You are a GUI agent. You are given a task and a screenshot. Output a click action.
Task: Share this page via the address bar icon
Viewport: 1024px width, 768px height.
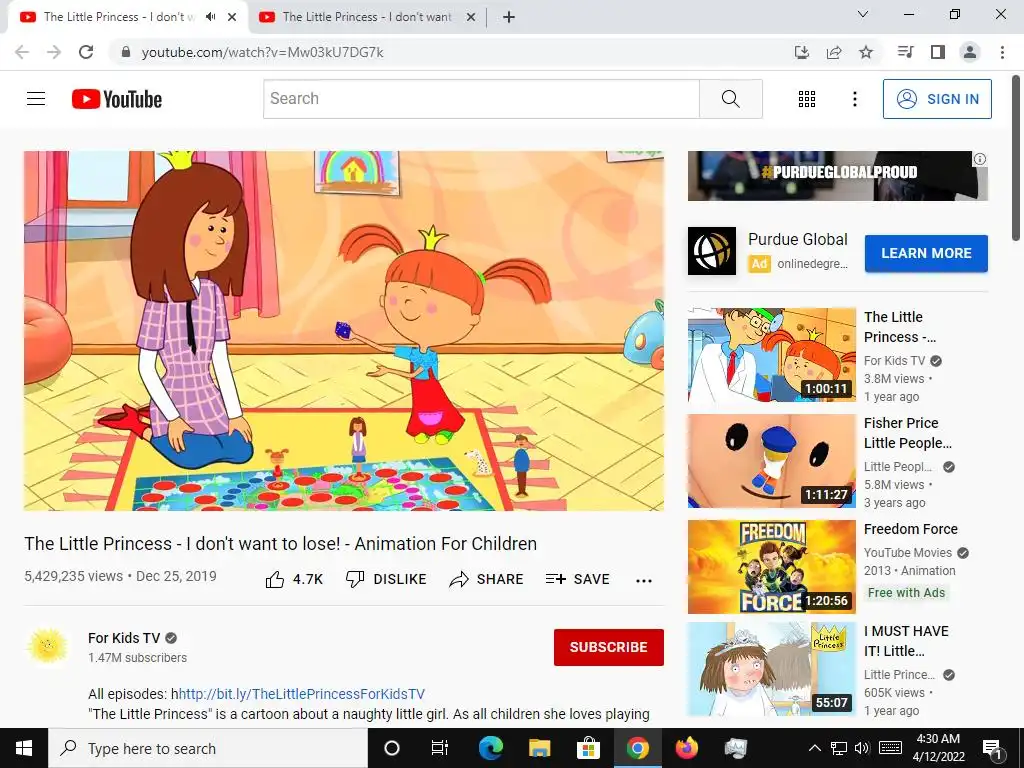click(834, 52)
